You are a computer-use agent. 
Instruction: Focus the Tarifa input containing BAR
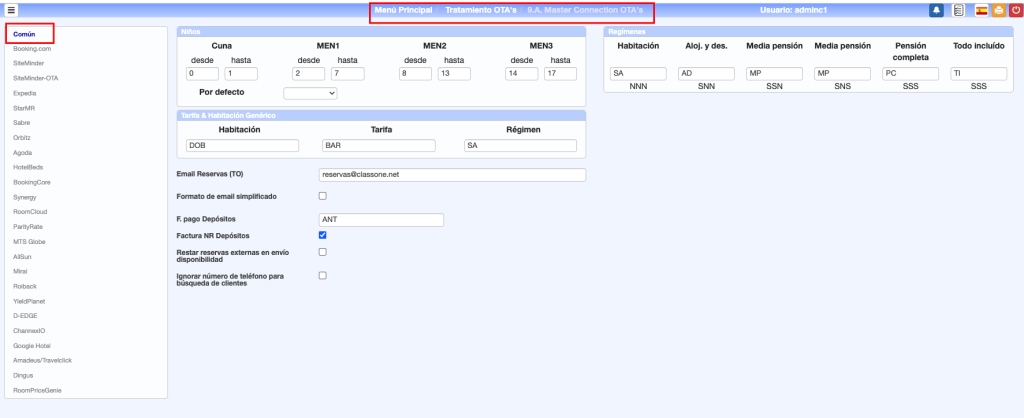pyautogui.click(x=380, y=146)
